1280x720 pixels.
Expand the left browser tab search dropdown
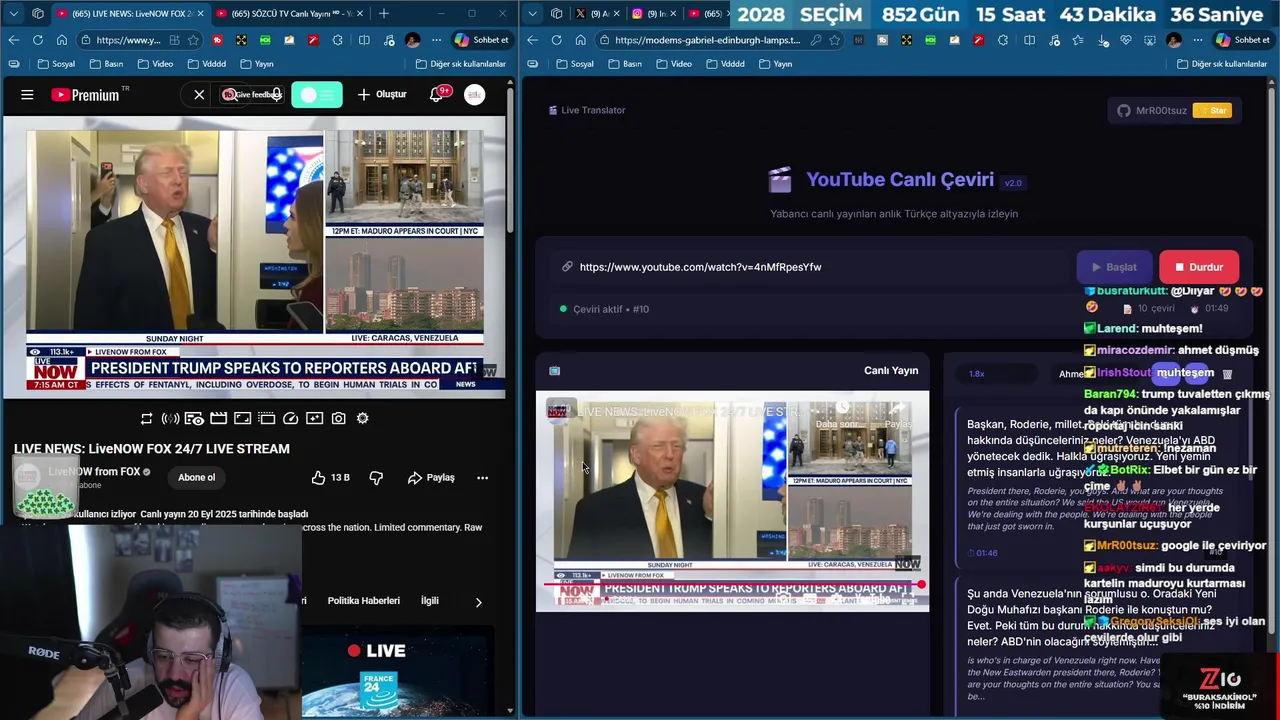(x=12, y=13)
